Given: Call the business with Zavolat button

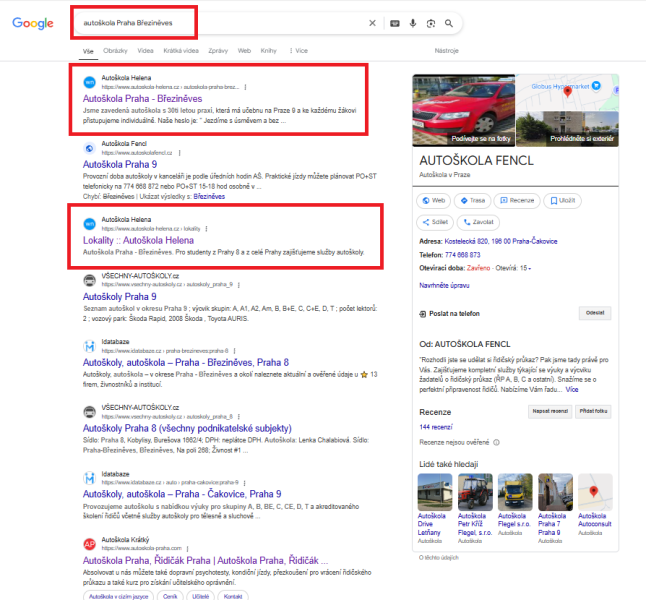Looking at the screenshot, I should coord(478,222).
